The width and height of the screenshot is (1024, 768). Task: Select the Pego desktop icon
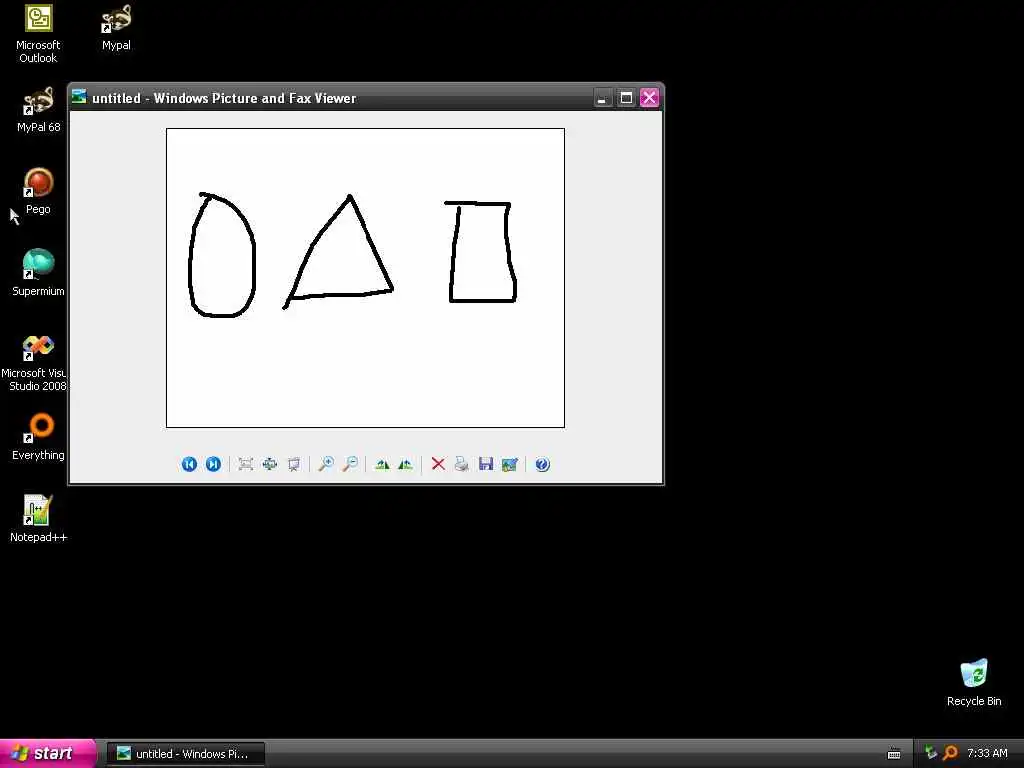[38, 191]
